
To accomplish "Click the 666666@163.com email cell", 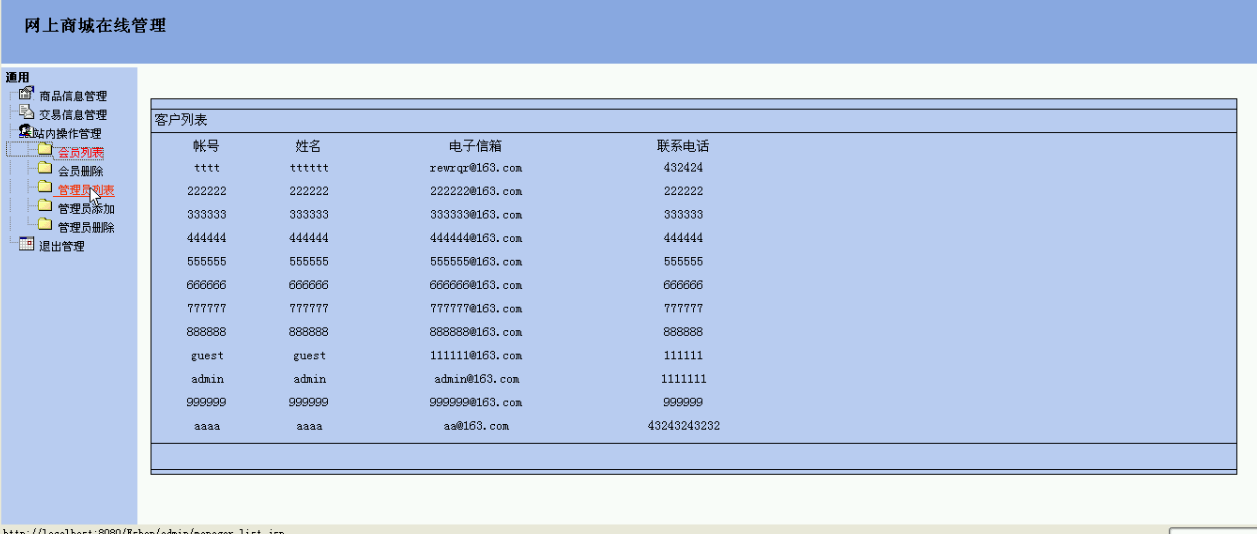I will pos(476,285).
